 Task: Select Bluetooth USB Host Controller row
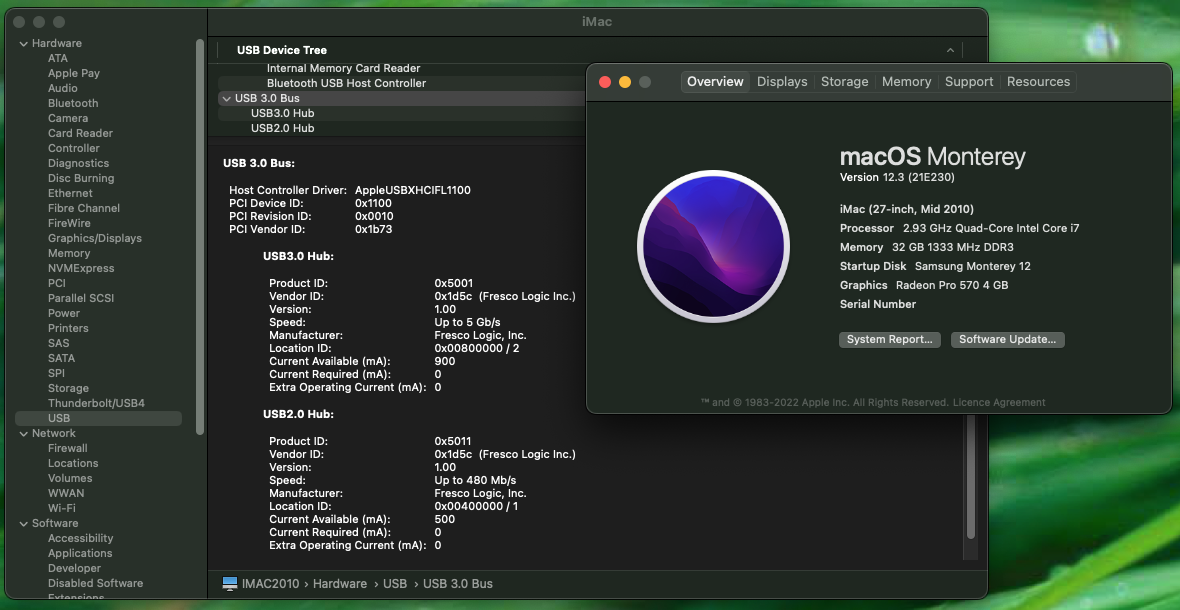[346, 83]
